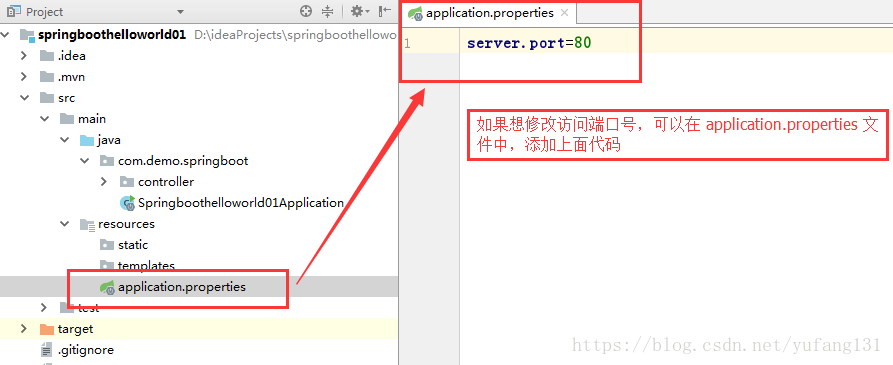Select the resources tree row label
The width and height of the screenshot is (893, 365).
pyautogui.click(x=126, y=224)
